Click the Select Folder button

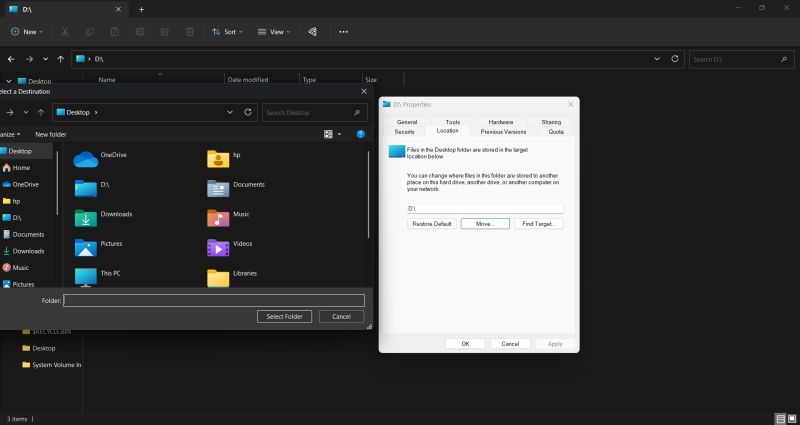point(284,316)
